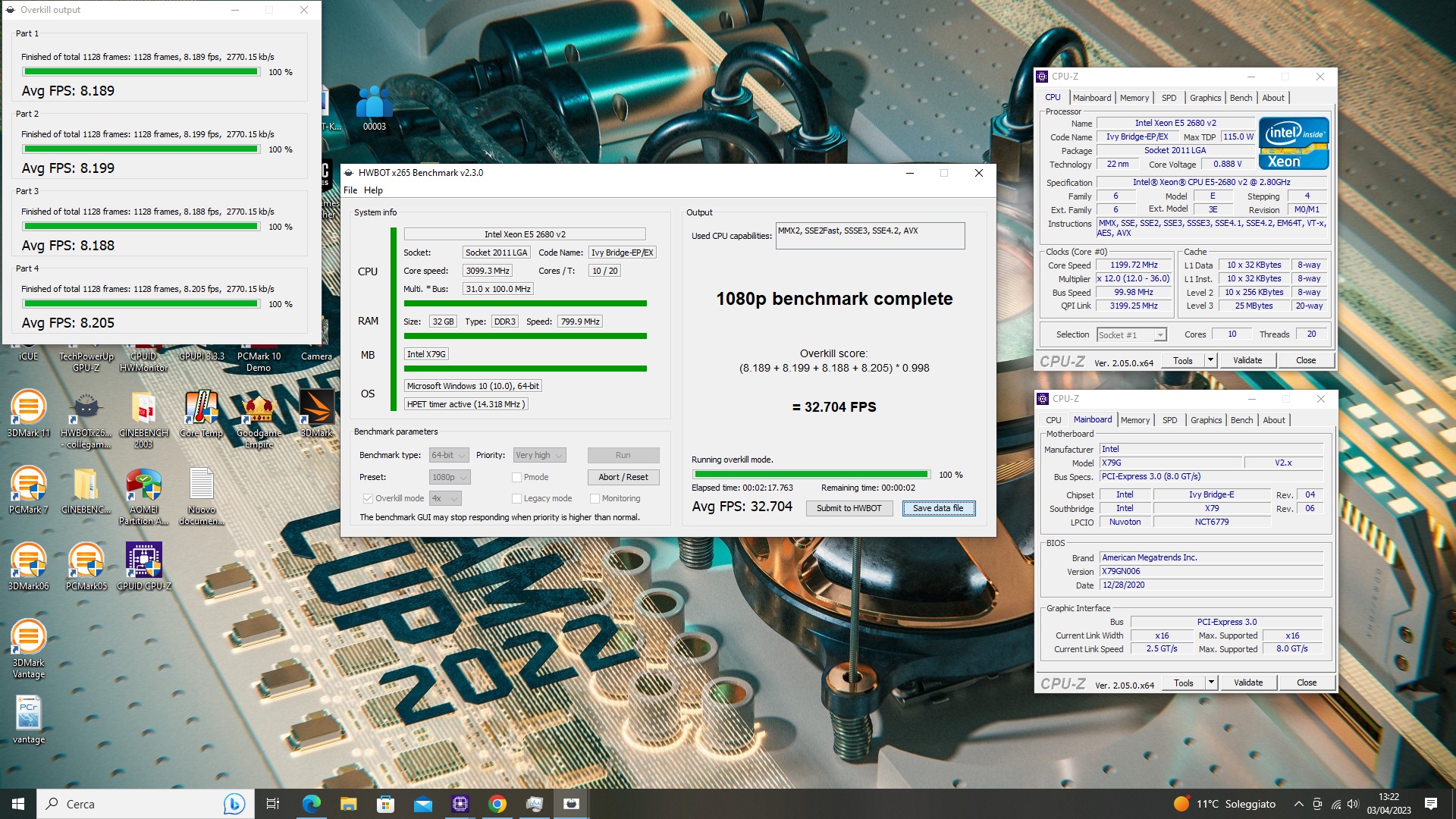The height and width of the screenshot is (819, 1456).
Task: Open the Benchmark type 64-bit dropdown
Action: [x=449, y=455]
